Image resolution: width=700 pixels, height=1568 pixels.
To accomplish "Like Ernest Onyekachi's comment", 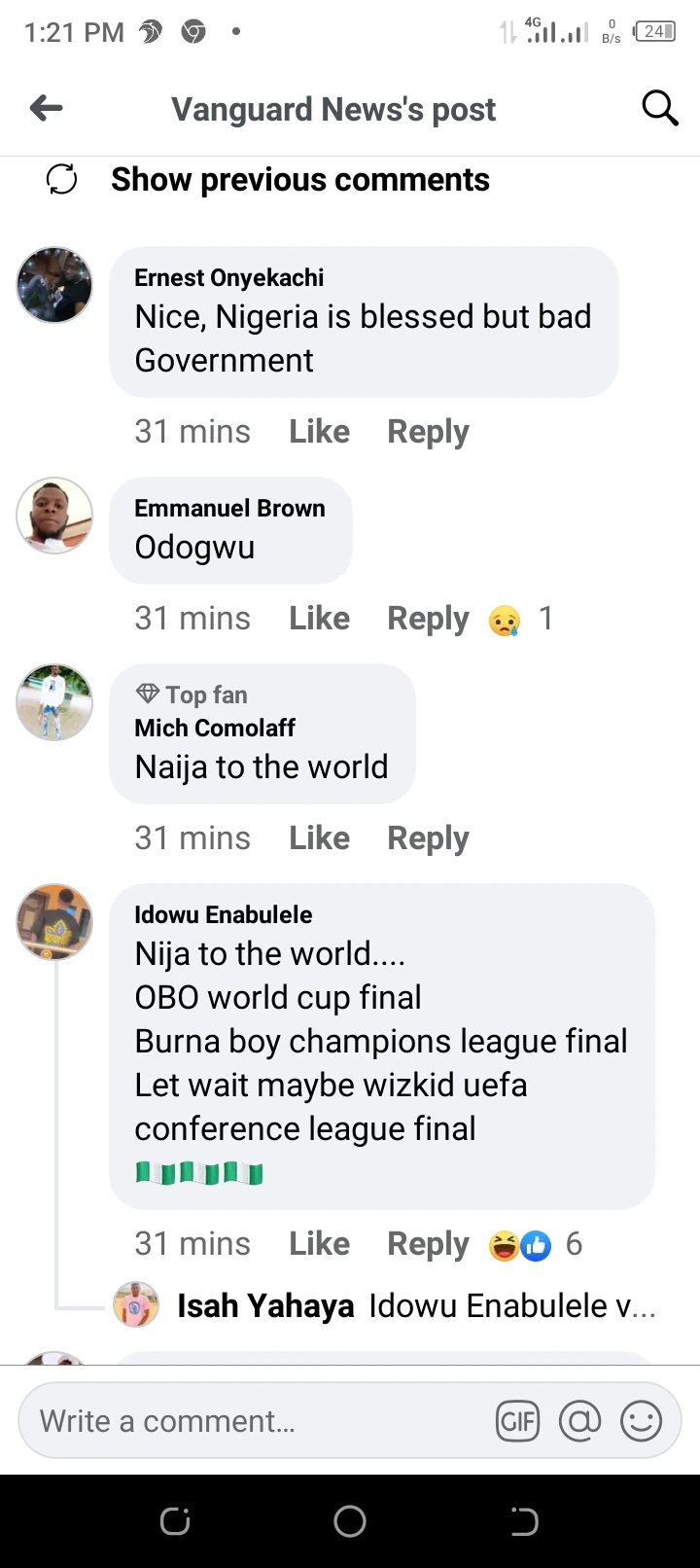I will point(319,431).
